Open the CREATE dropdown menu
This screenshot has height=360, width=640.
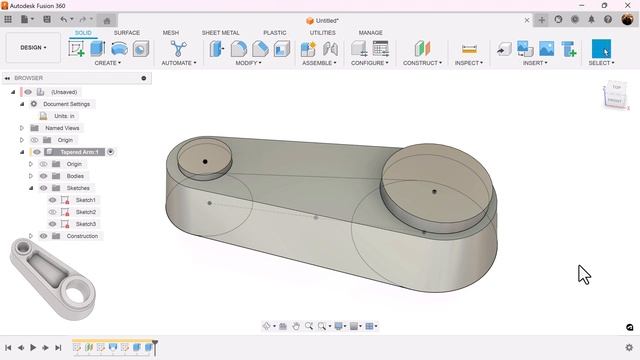pyautogui.click(x=108, y=63)
